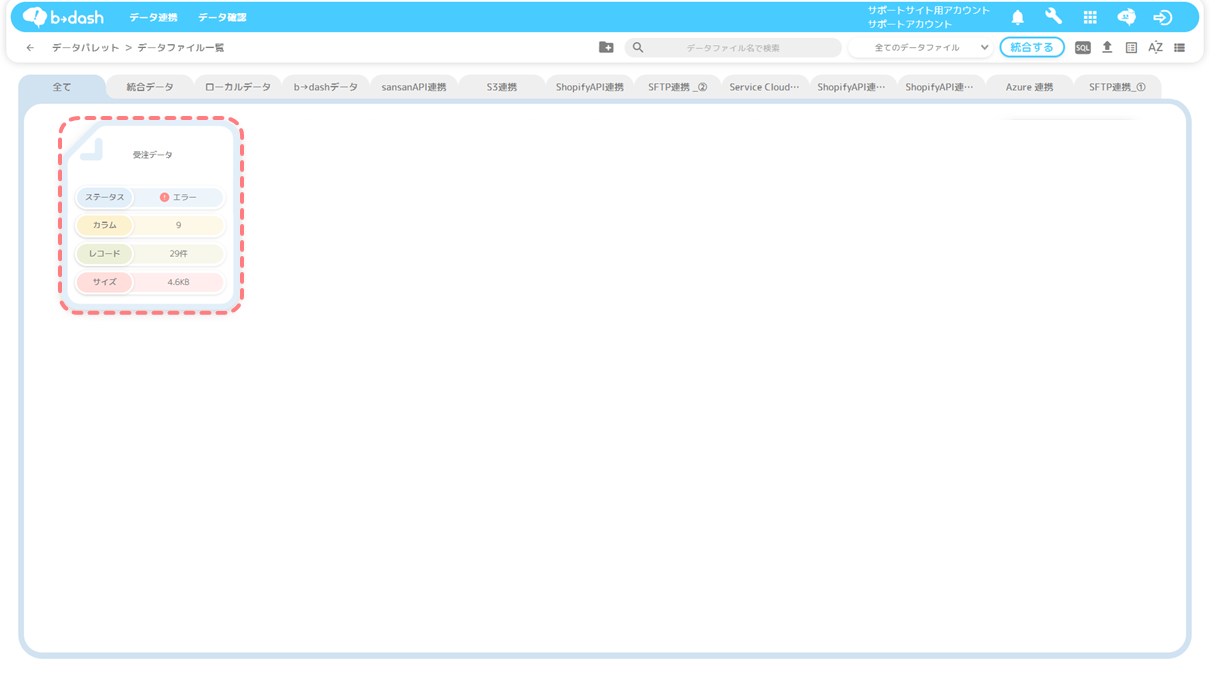This screenshot has width=1210, height=680.
Task: Click the レコード label
Action: pyautogui.click(x=105, y=254)
